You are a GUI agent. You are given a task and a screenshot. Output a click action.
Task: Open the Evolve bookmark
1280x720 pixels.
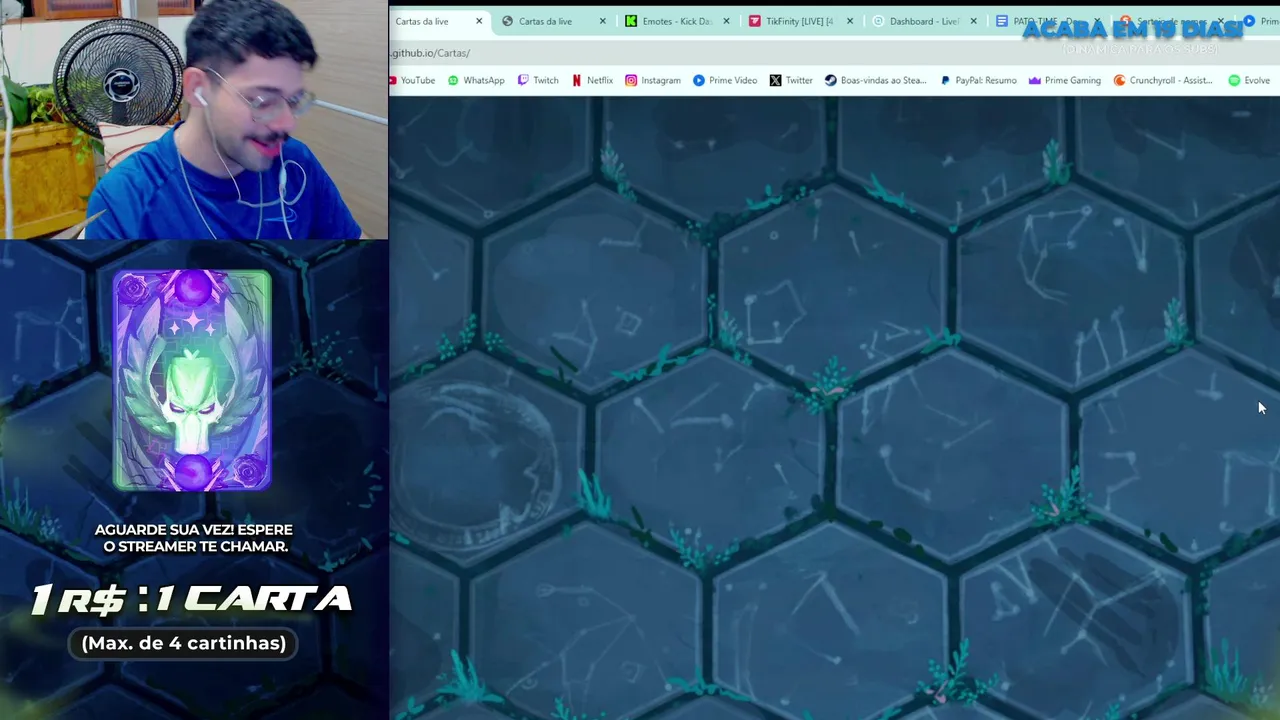(x=1249, y=80)
